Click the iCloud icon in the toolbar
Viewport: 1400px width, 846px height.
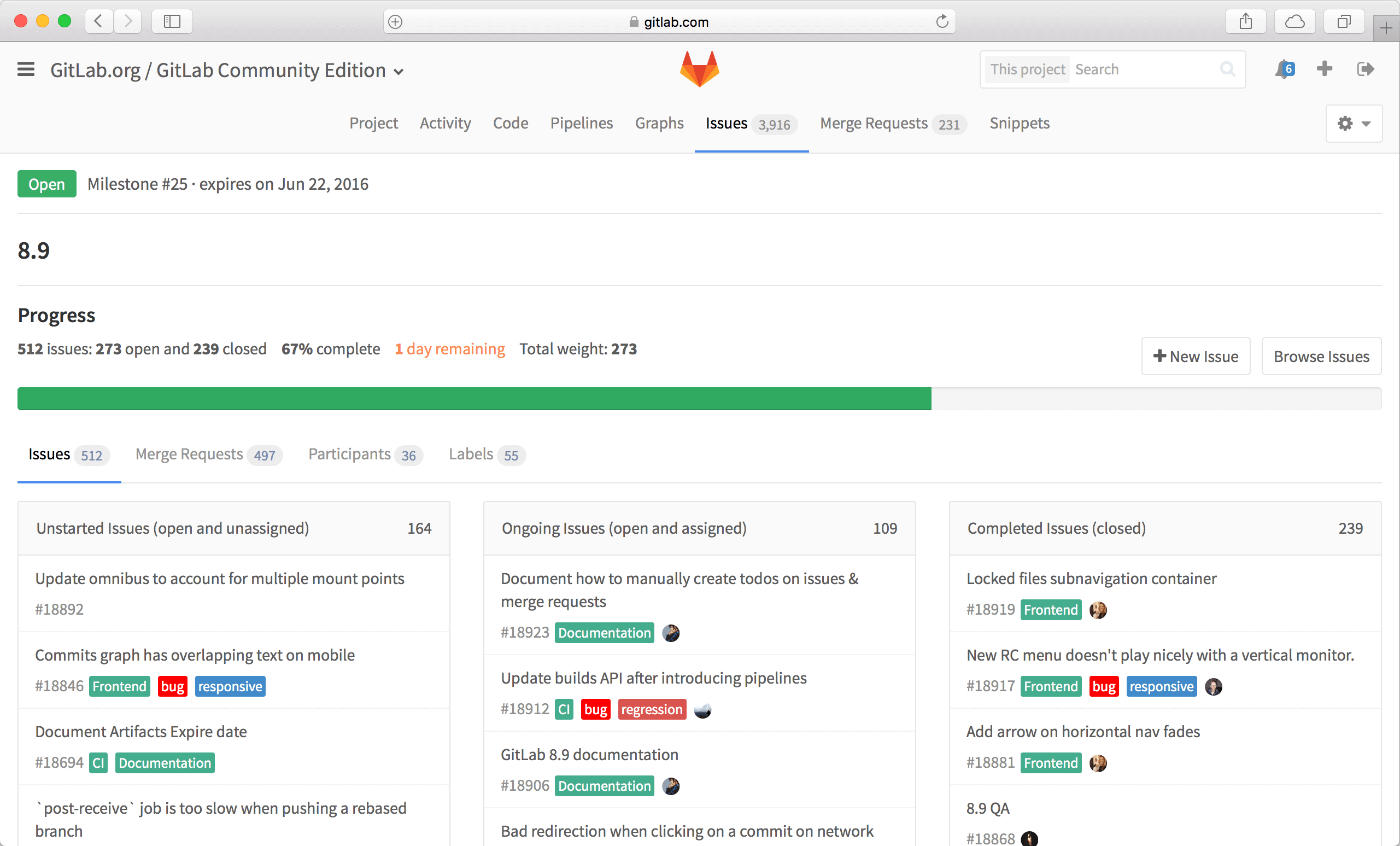(x=1295, y=21)
